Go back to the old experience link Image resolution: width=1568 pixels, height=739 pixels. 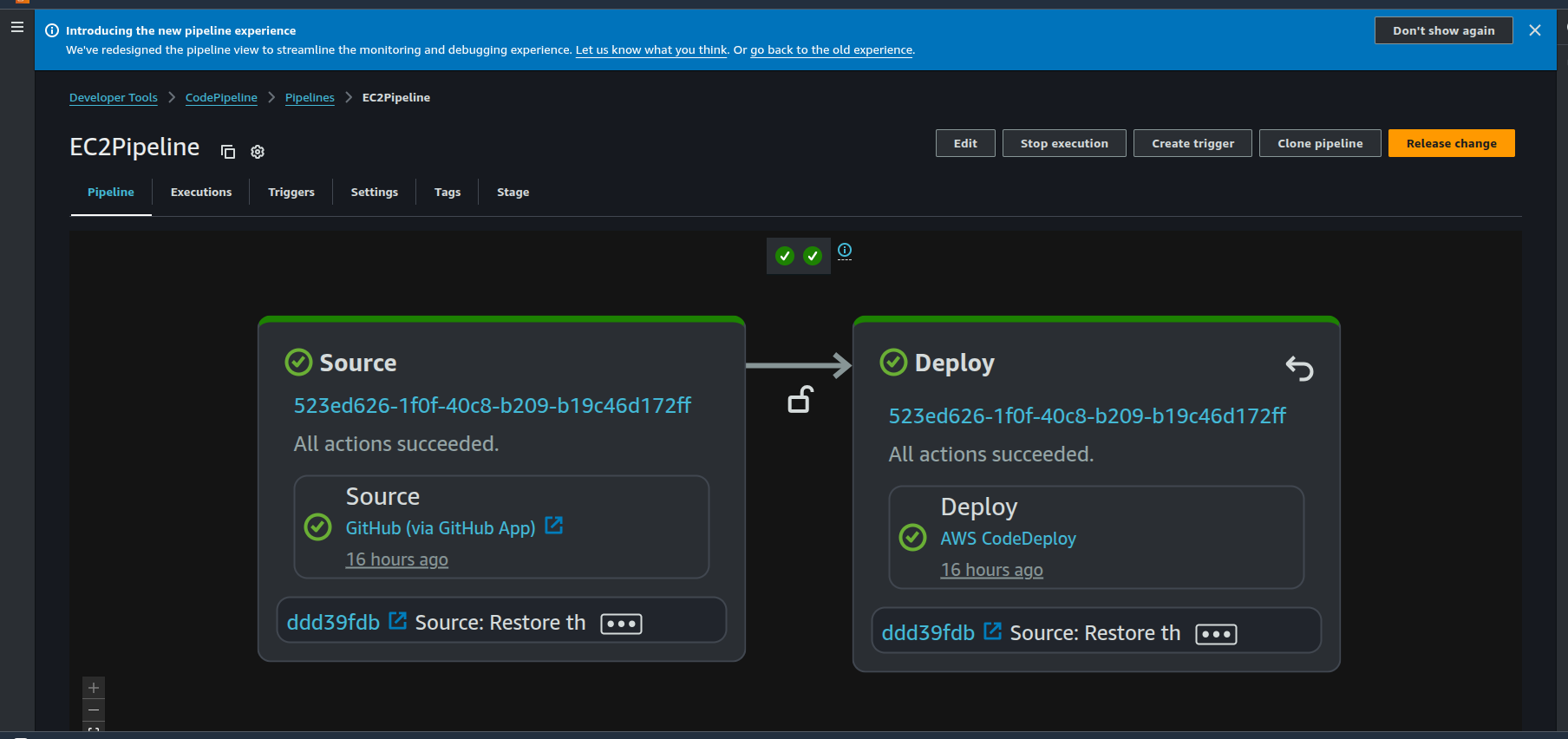(832, 50)
